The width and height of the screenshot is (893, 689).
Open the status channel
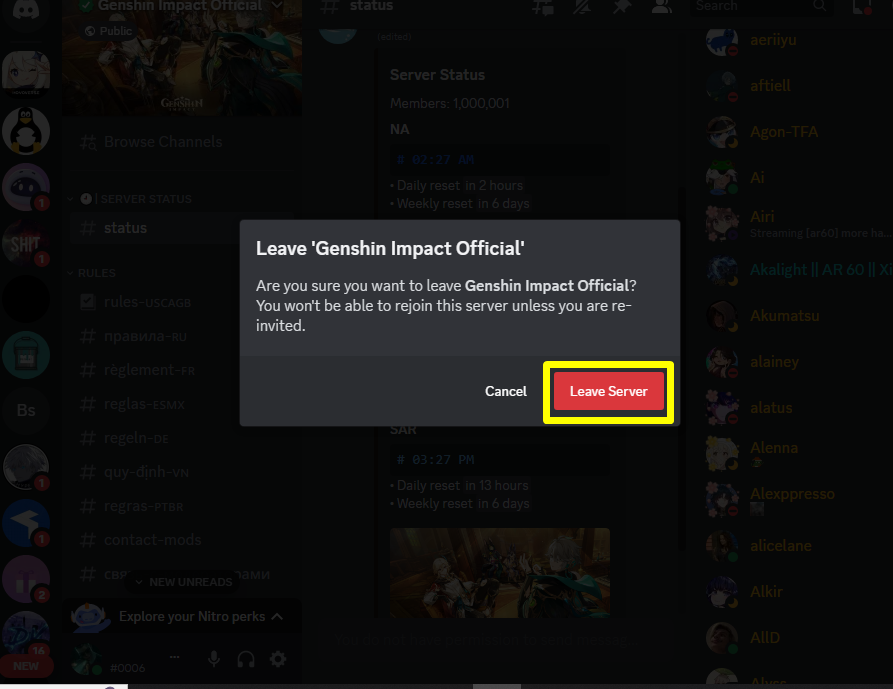click(181, 228)
